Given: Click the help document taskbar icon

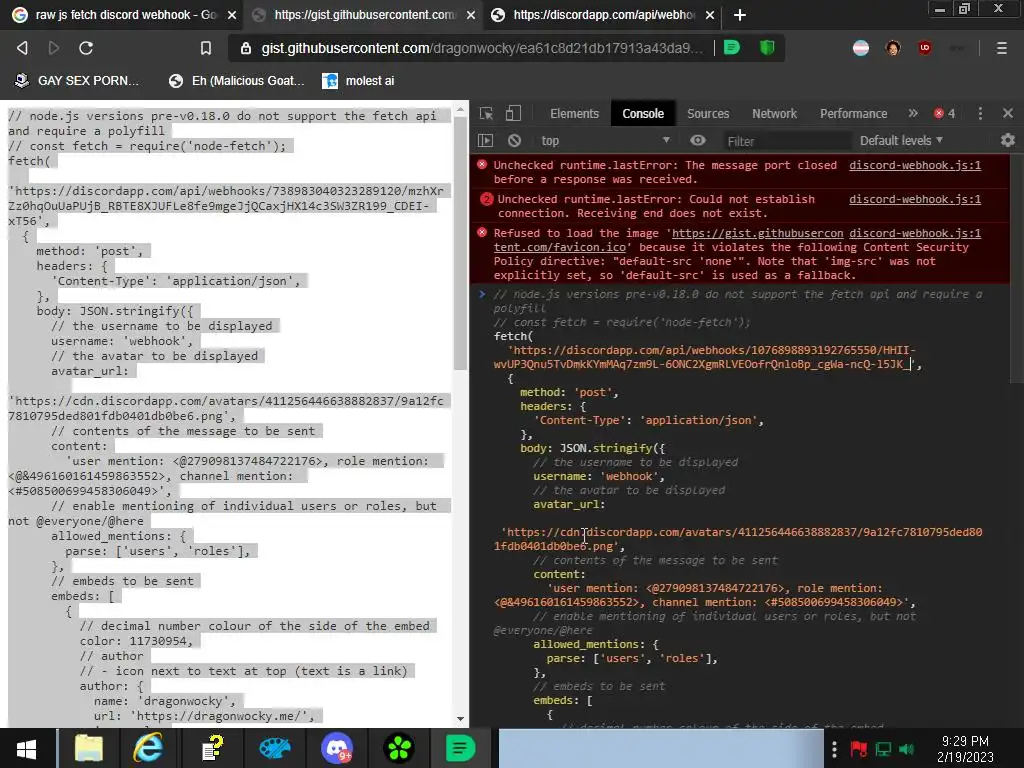Looking at the screenshot, I should pos(212,748).
